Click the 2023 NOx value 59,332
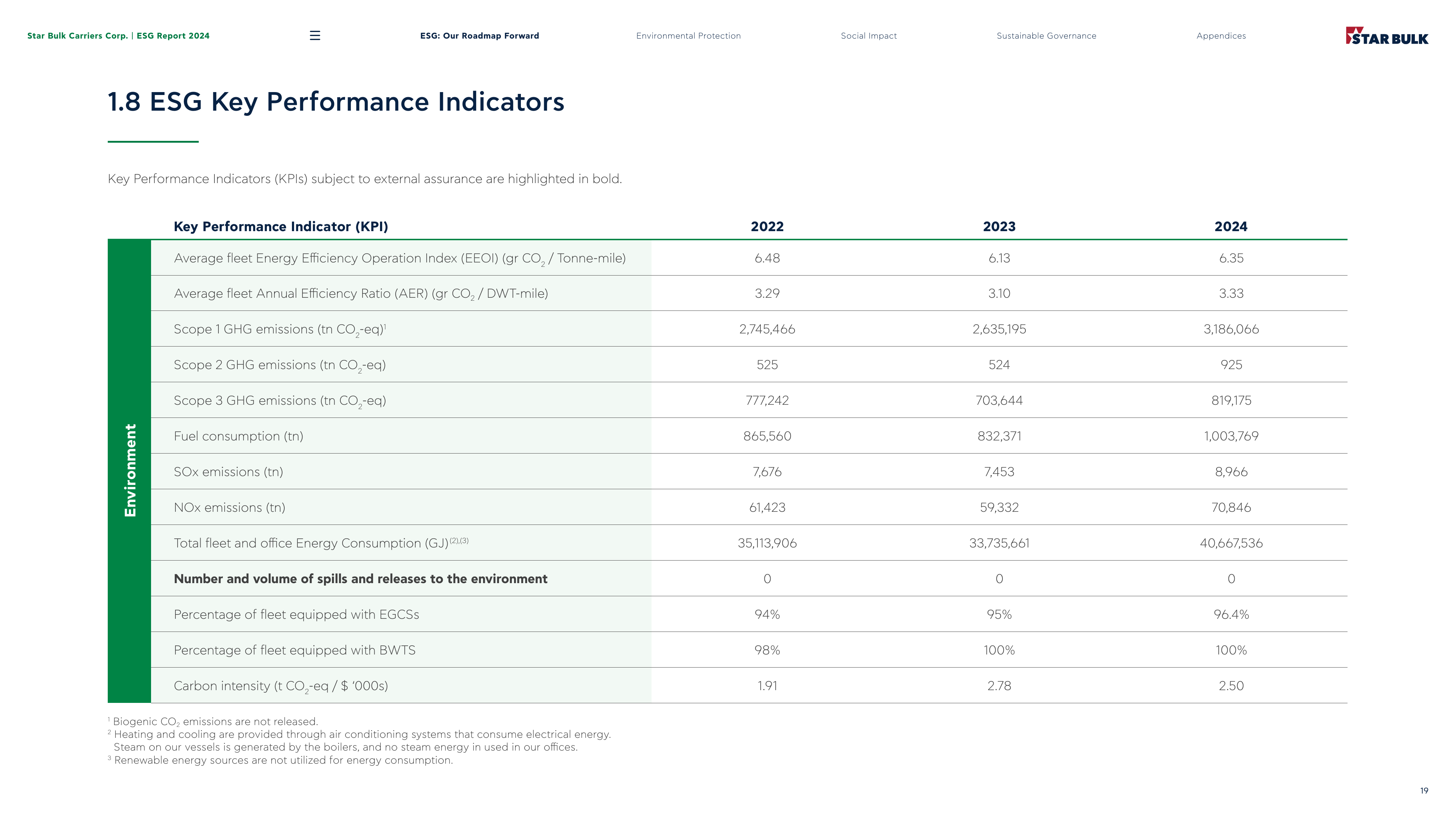Screen dimensions: 1456x819 tap(999, 507)
